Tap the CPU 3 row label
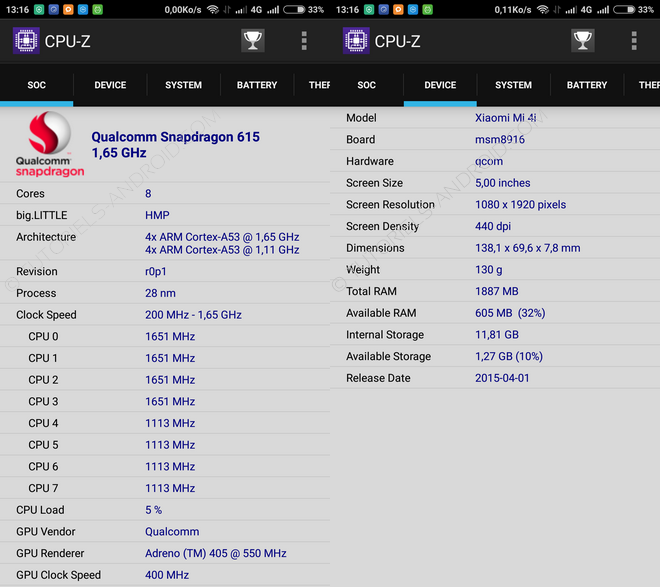This screenshot has width=660, height=587. coord(43,401)
